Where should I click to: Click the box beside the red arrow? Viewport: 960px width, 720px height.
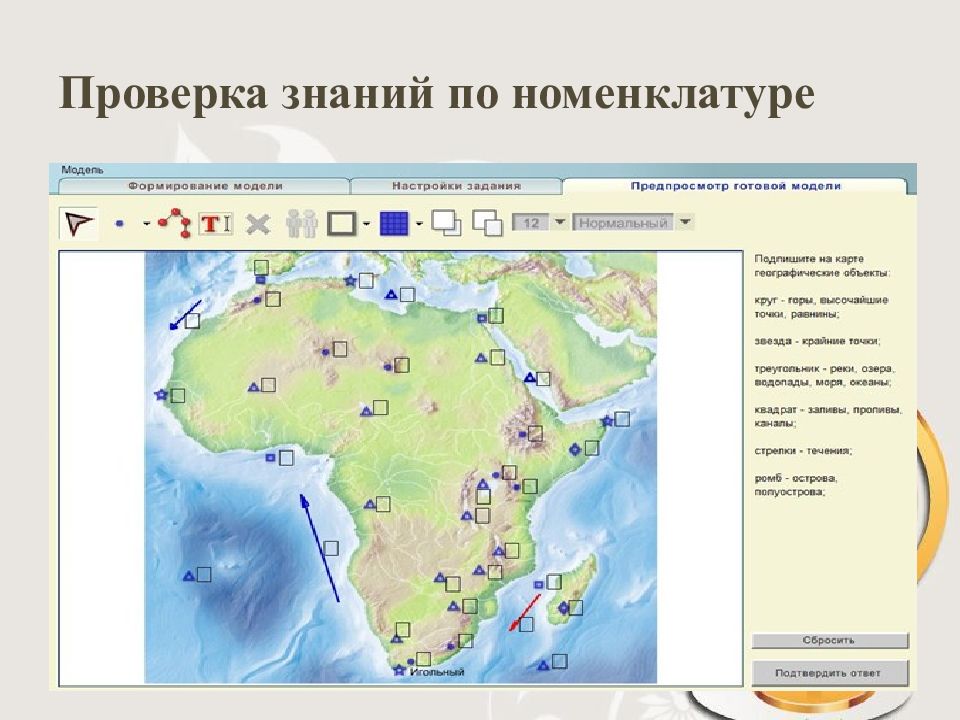[526, 624]
